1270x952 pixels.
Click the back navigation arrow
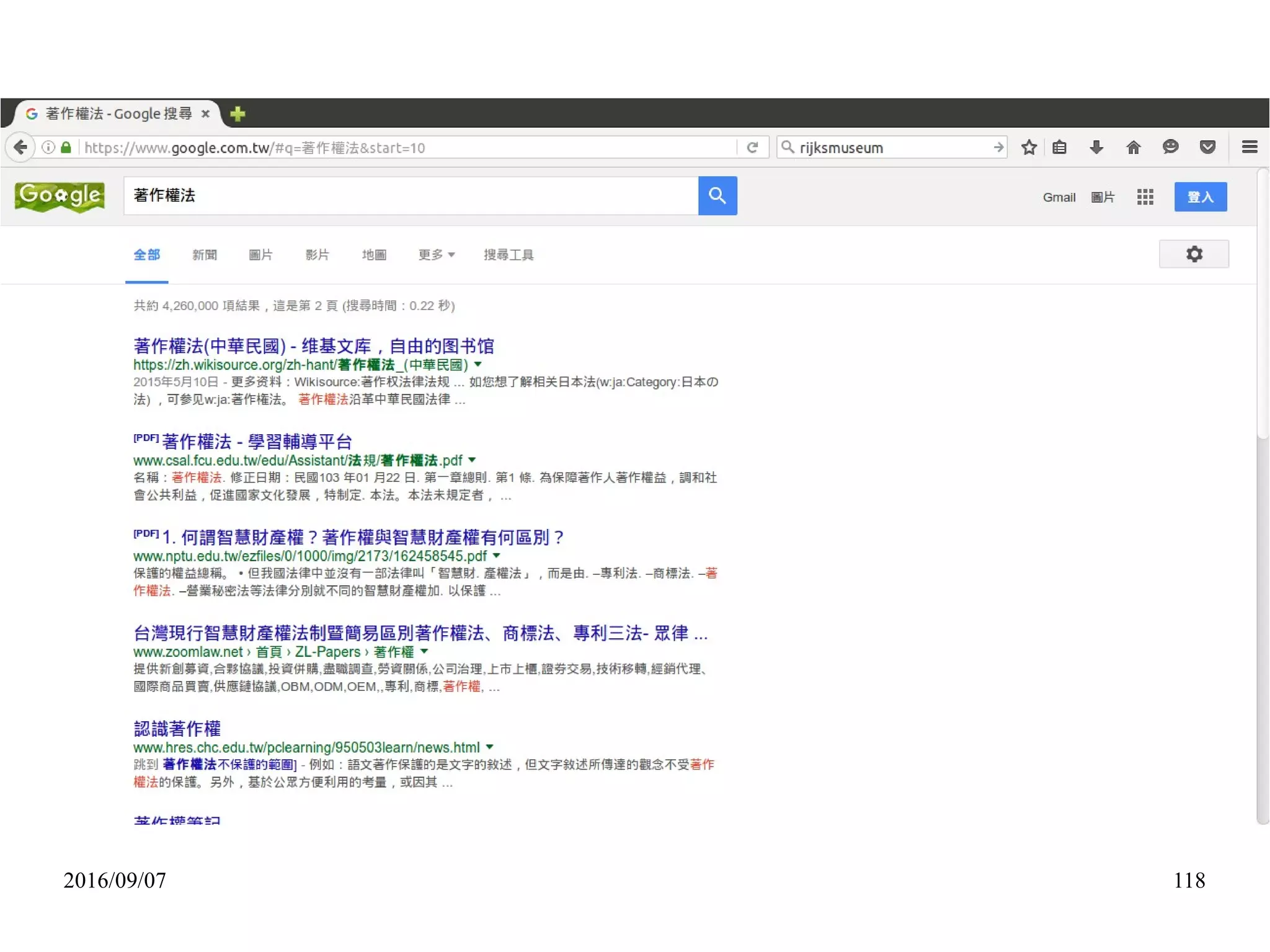tap(20, 148)
